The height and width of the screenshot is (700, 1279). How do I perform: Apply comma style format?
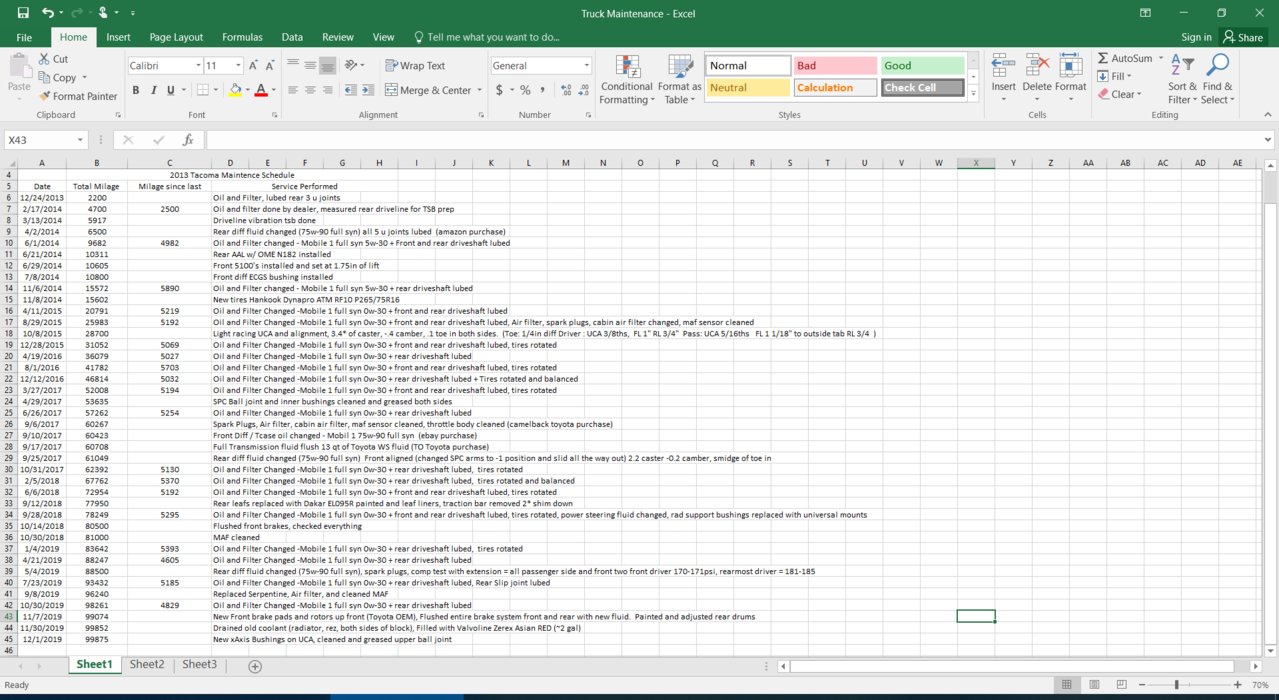point(542,90)
